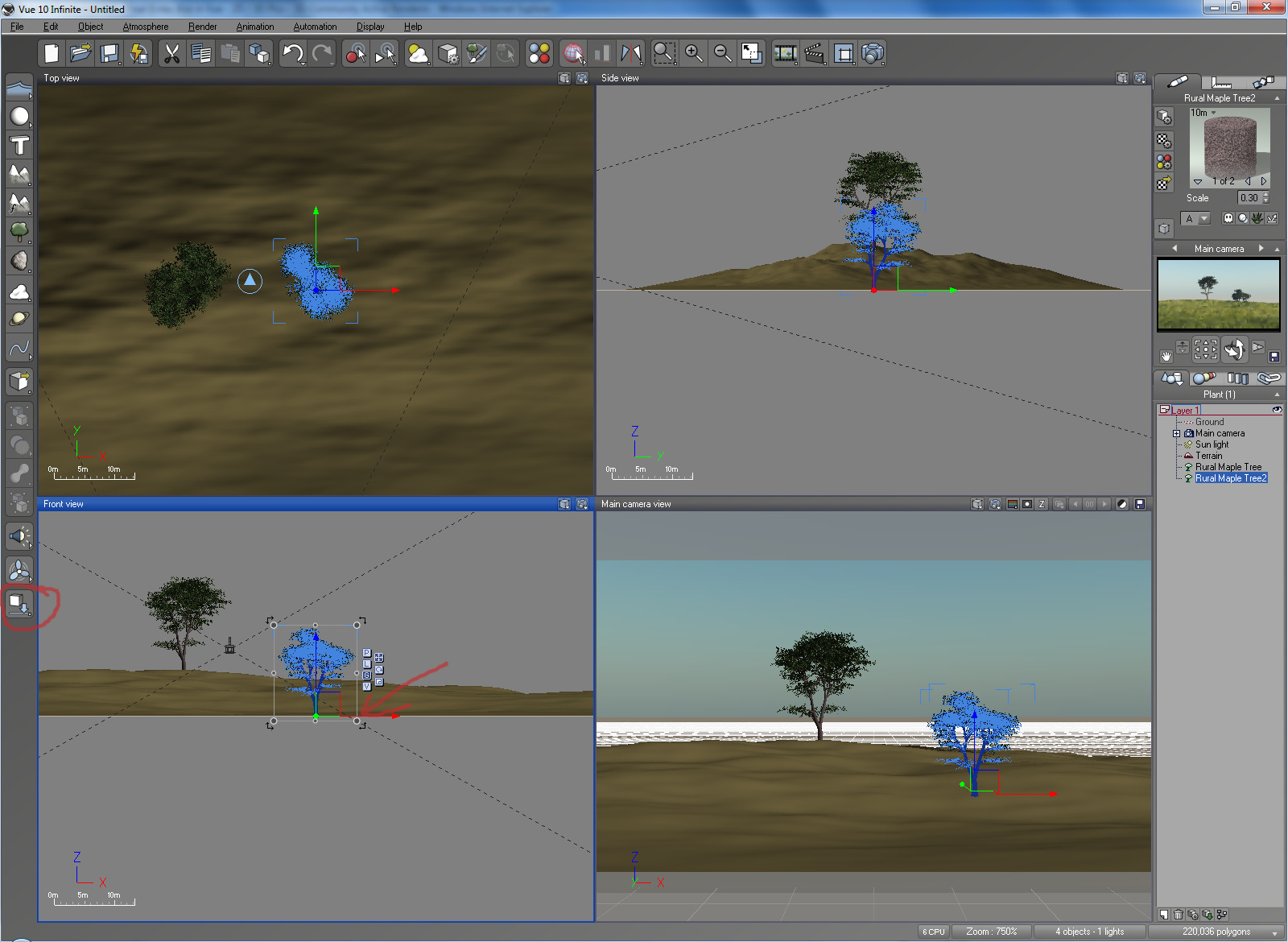Image resolution: width=1288 pixels, height=942 pixels.
Task: Switch to previous camera in Main camera panel
Action: click(1174, 249)
